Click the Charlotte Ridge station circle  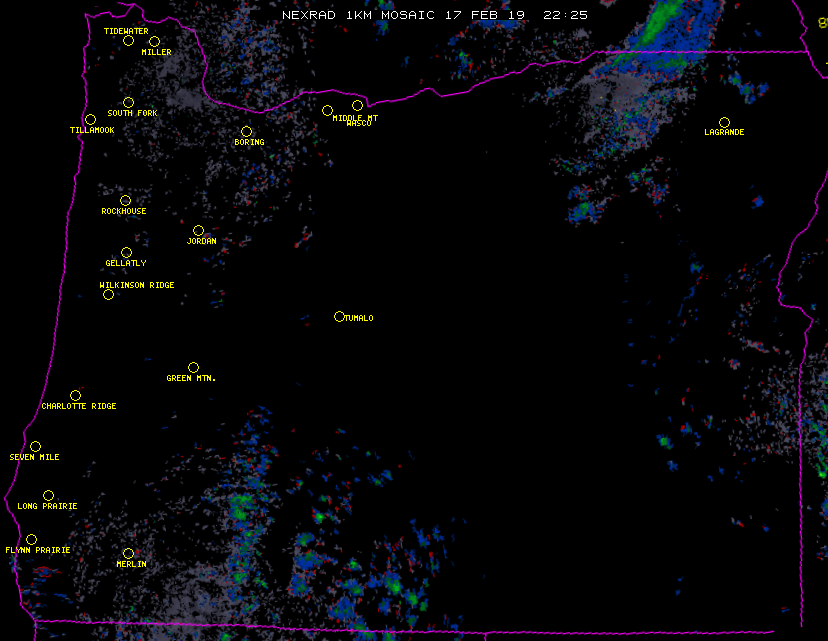(x=75, y=395)
